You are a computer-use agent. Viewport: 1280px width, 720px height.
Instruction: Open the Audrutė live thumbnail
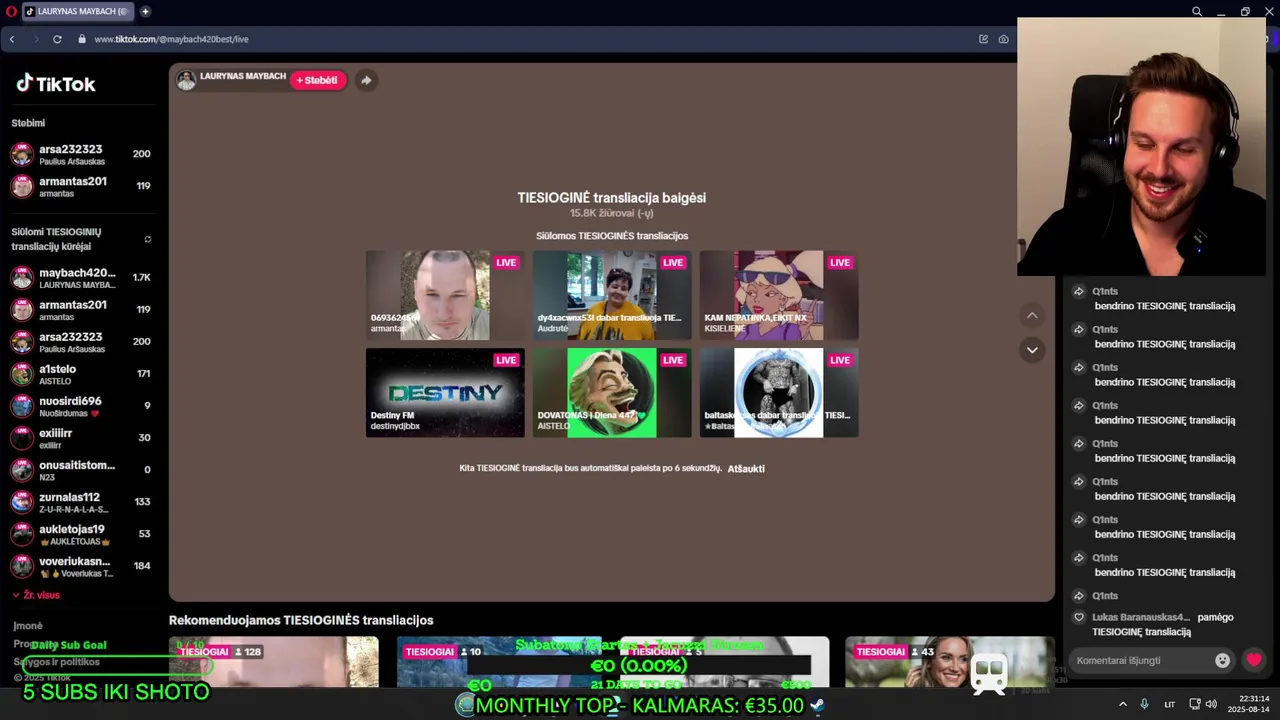[x=612, y=295]
